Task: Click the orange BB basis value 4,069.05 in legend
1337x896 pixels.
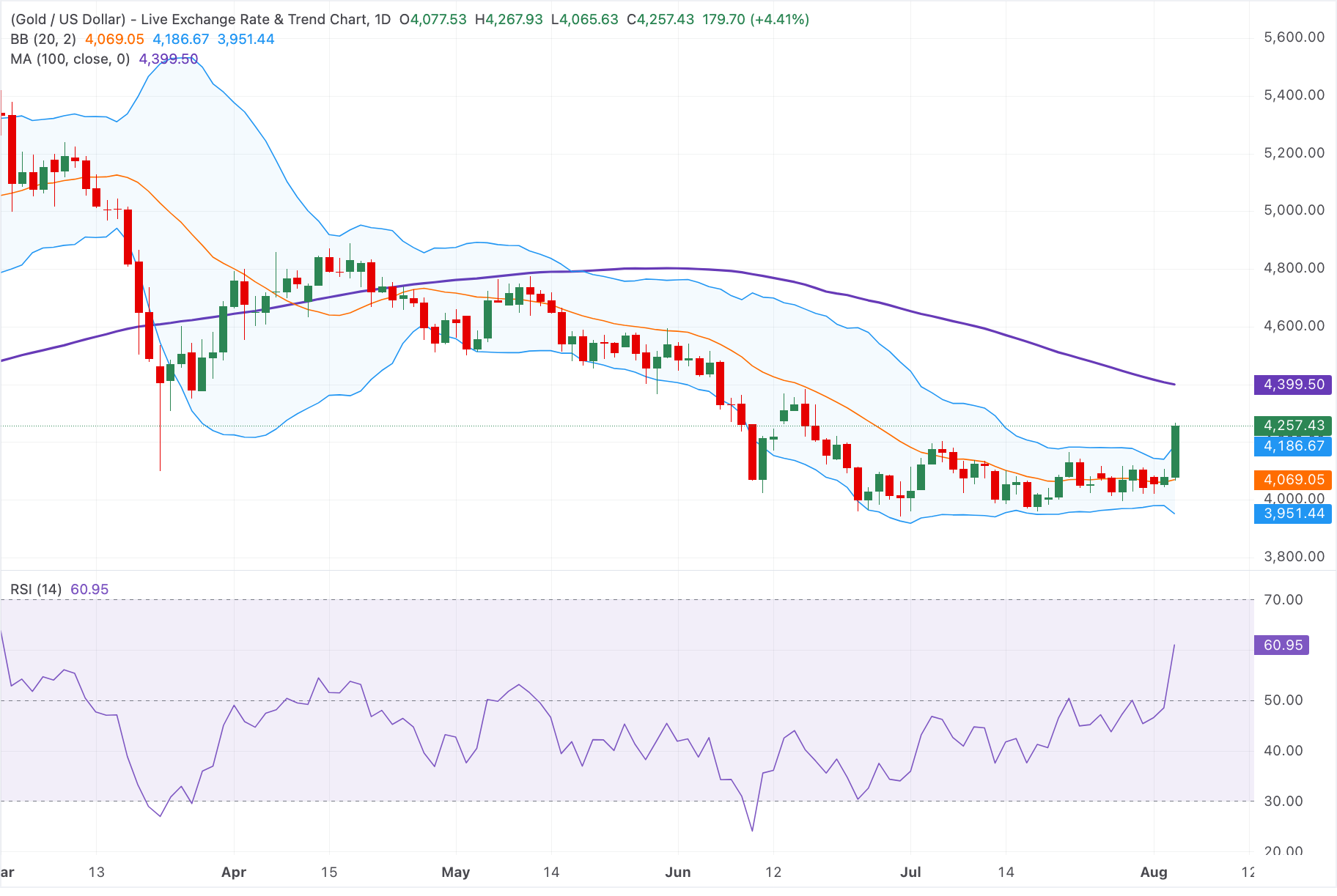Action: (x=114, y=39)
